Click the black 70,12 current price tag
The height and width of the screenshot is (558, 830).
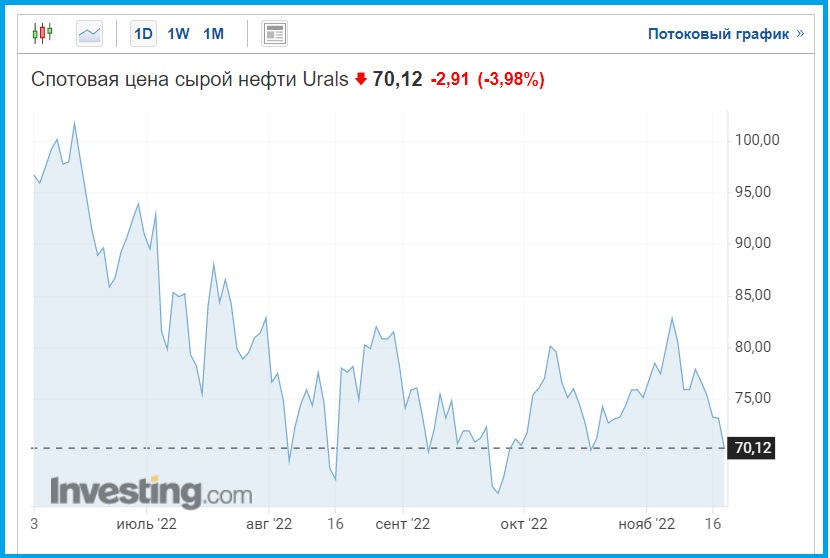tap(753, 448)
